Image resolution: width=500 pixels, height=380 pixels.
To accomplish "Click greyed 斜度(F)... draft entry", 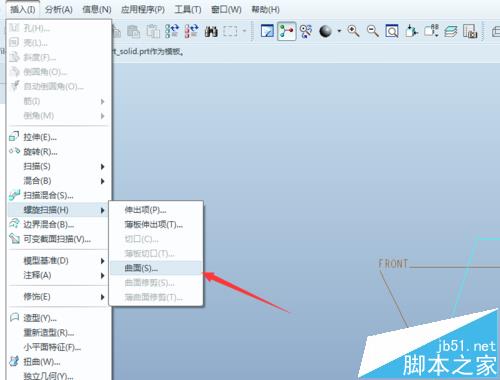I will [x=58, y=57].
